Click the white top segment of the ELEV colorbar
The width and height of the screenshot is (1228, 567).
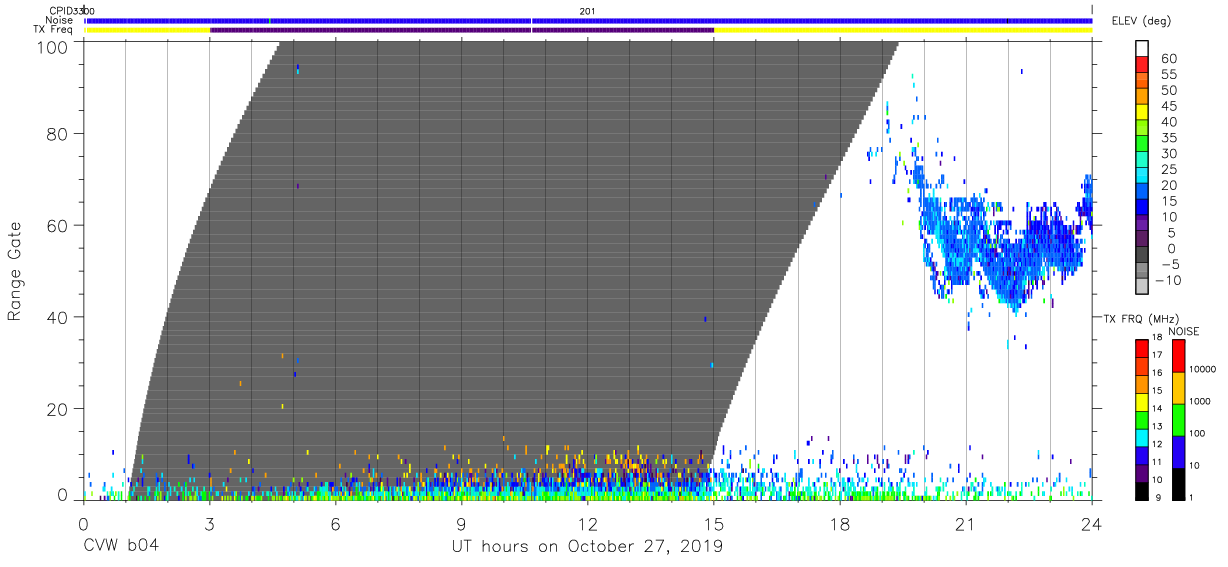coord(1142,50)
